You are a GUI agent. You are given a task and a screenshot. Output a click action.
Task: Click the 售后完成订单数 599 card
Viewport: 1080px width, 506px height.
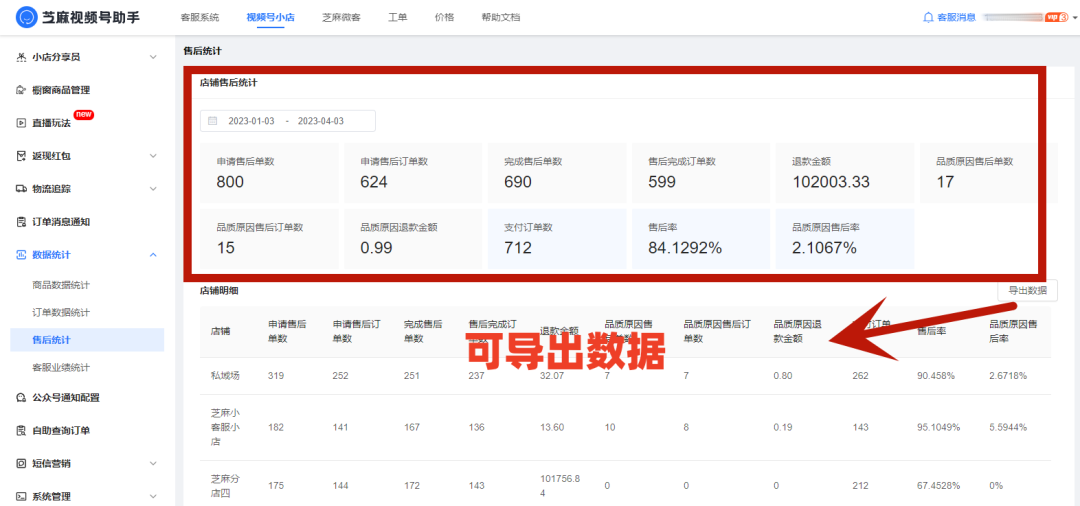tap(701, 173)
